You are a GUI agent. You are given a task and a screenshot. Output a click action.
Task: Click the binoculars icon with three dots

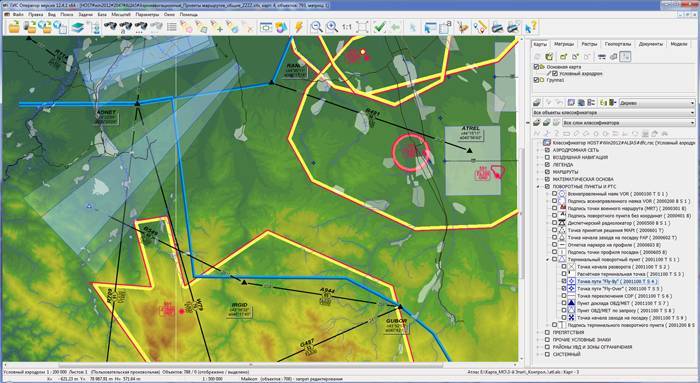click(141, 27)
